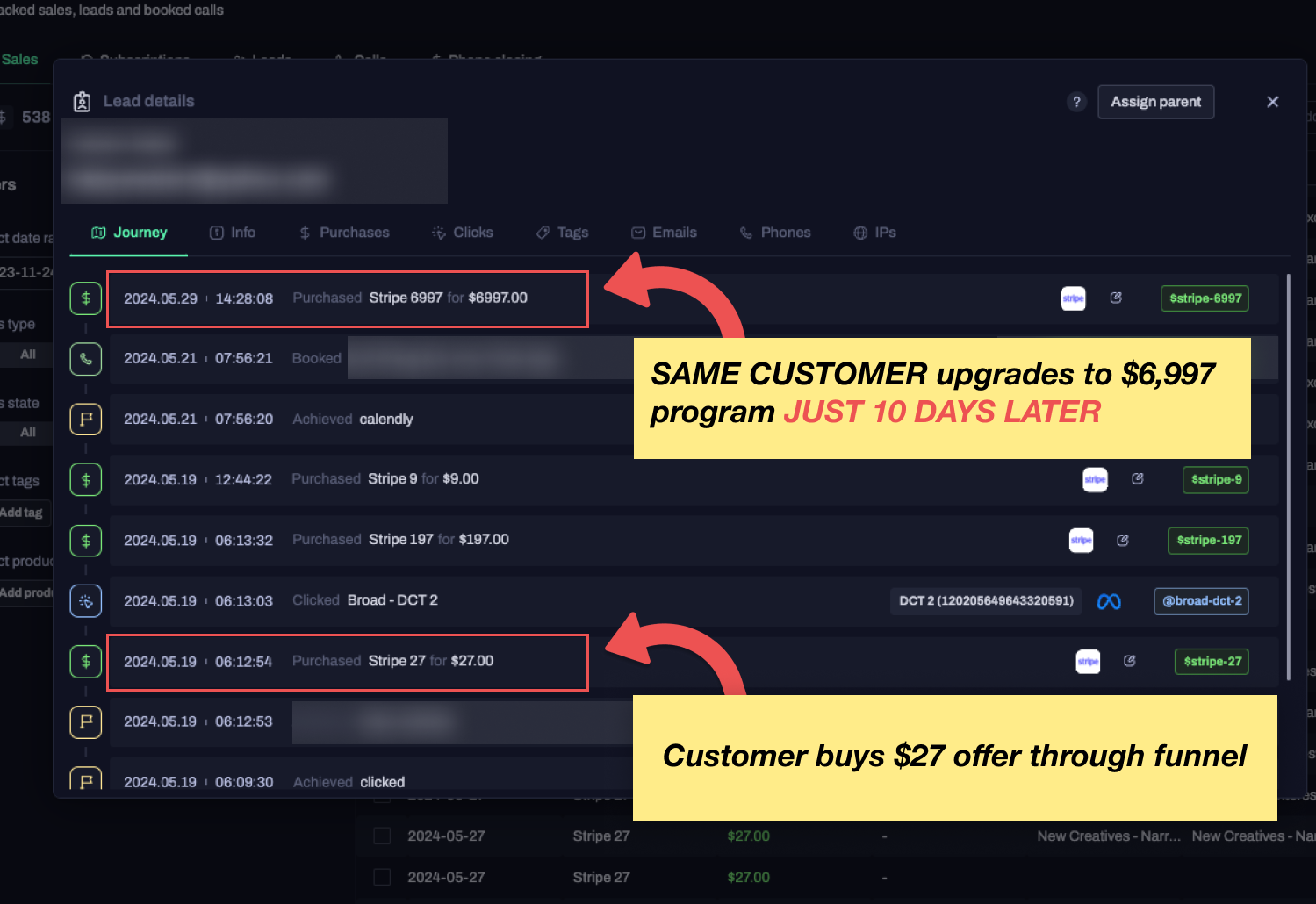Click the $stripe-9 tag
Viewport: 1316px width, 904px height.
1216,479
